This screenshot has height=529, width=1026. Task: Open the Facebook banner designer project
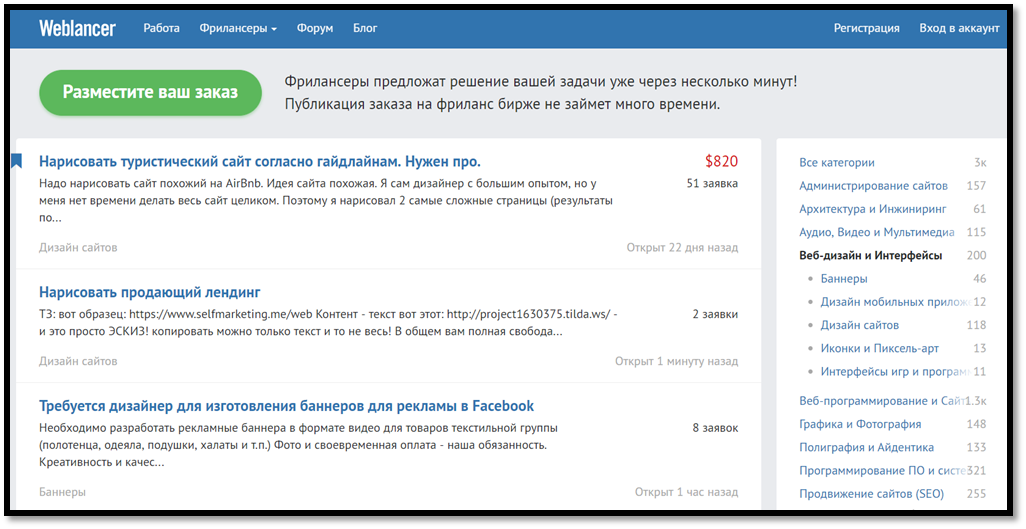286,406
